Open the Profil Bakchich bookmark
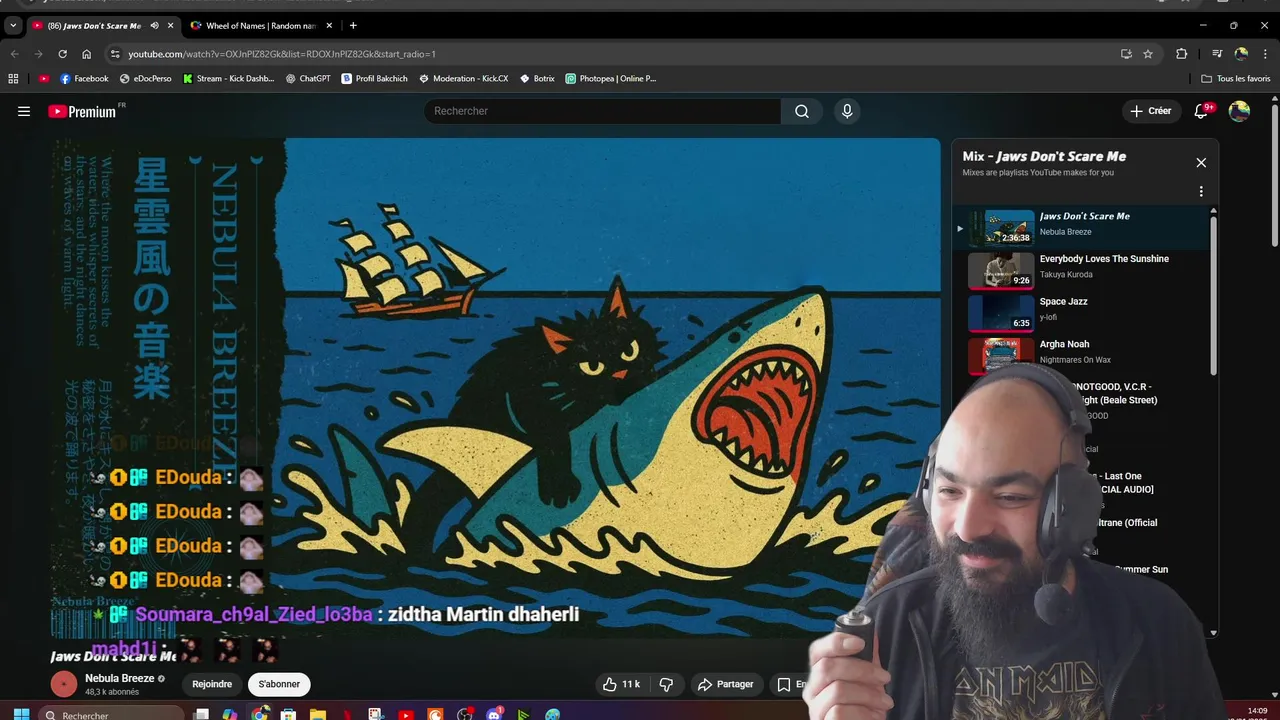Viewport: 1280px width, 720px height. click(374, 78)
